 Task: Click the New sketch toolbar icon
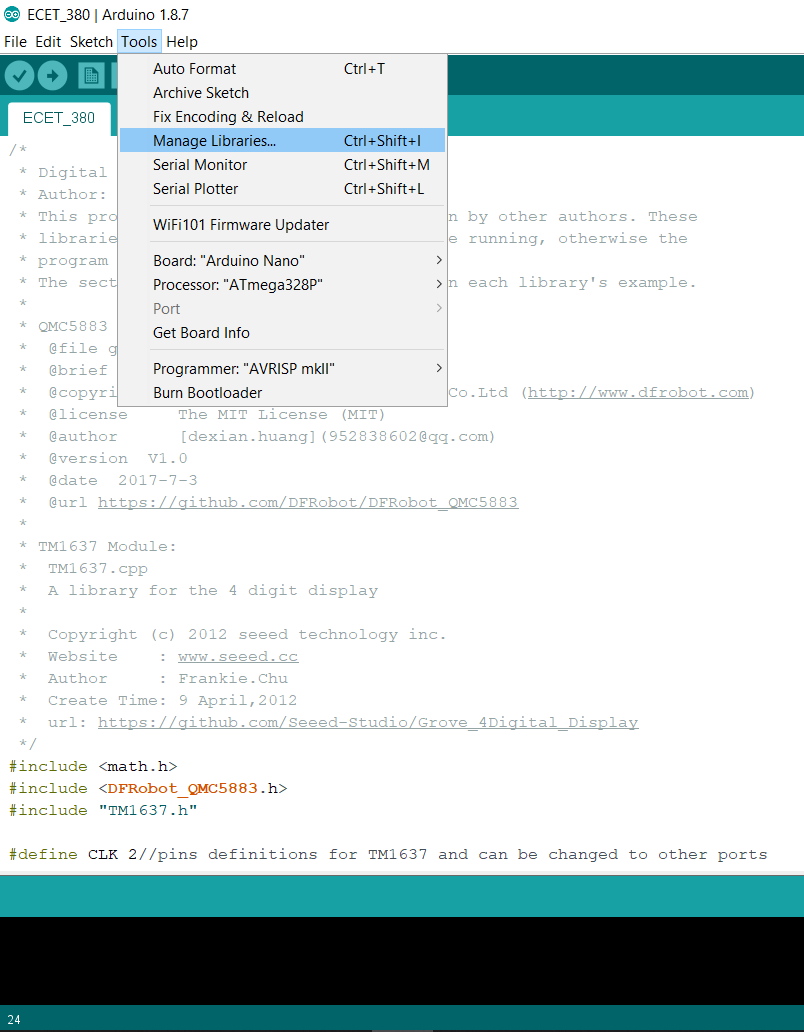91,76
